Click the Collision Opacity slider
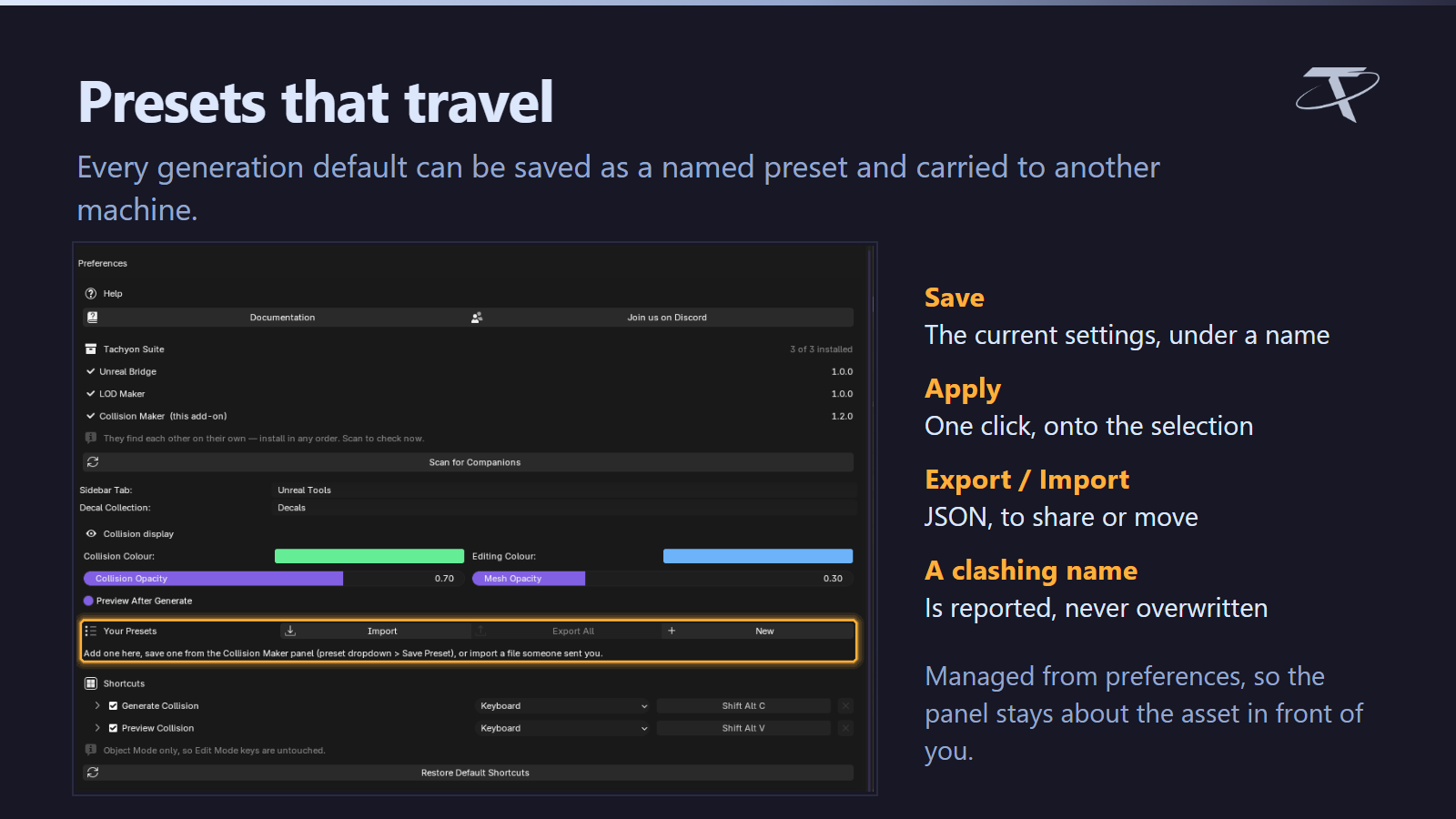1456x819 pixels. coord(274,579)
